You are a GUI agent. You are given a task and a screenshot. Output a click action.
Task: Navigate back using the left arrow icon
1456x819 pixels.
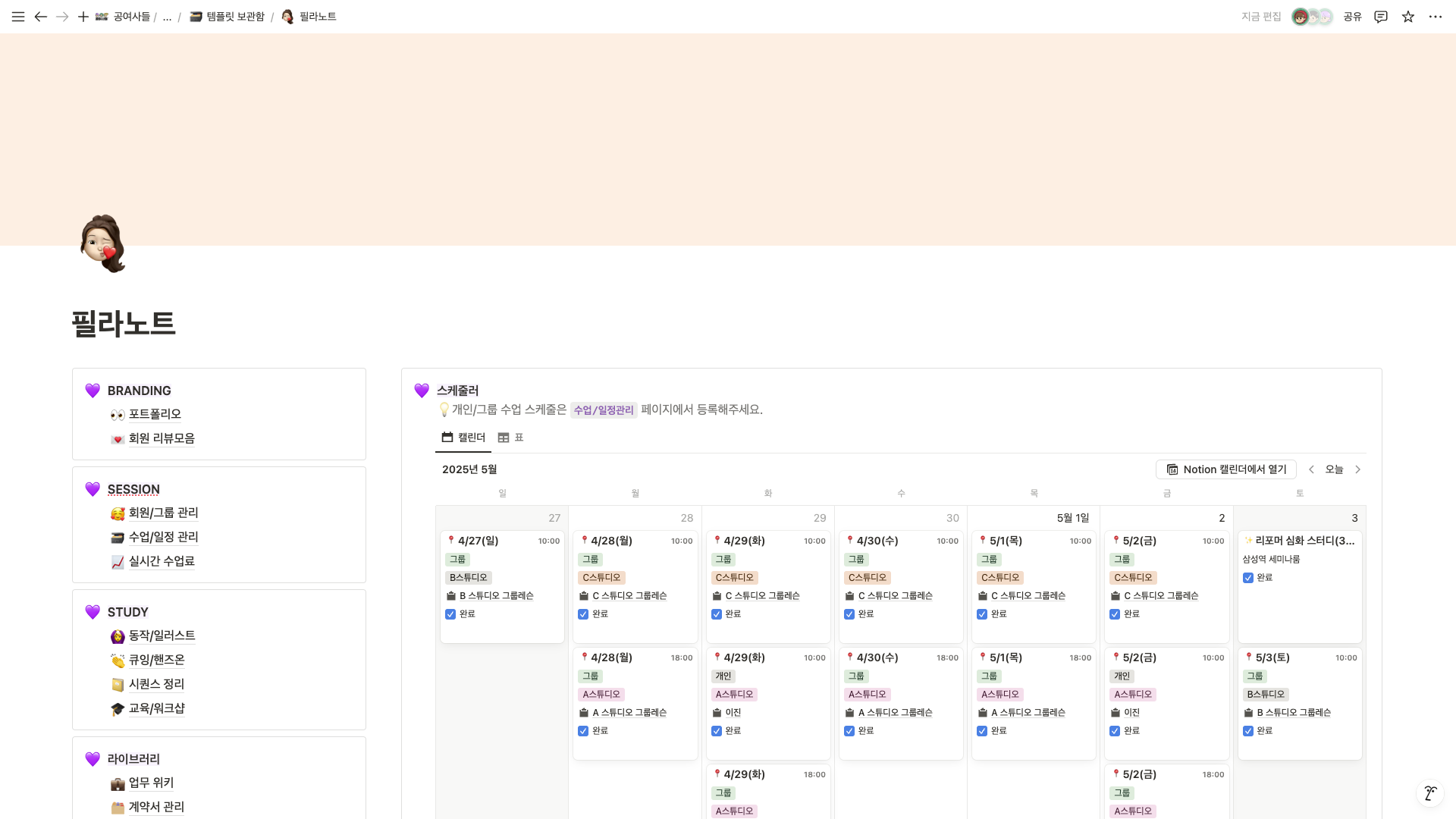40,16
